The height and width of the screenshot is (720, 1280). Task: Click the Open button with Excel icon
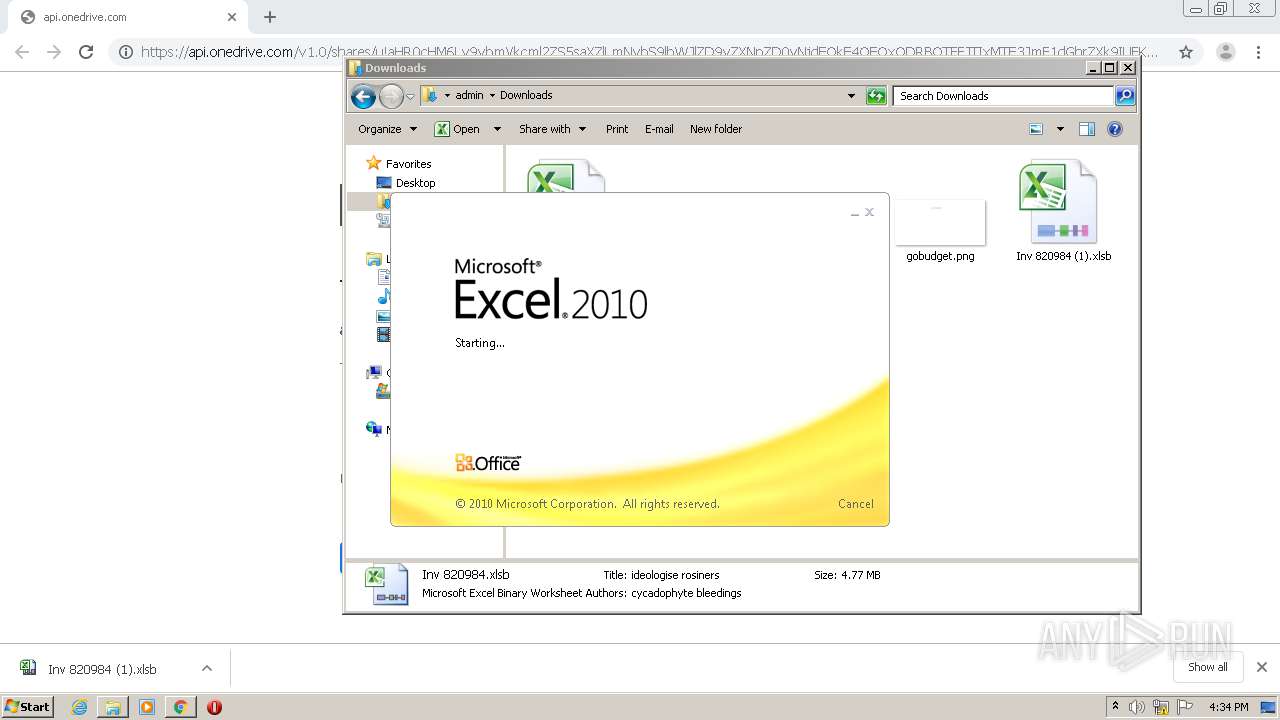click(x=457, y=129)
